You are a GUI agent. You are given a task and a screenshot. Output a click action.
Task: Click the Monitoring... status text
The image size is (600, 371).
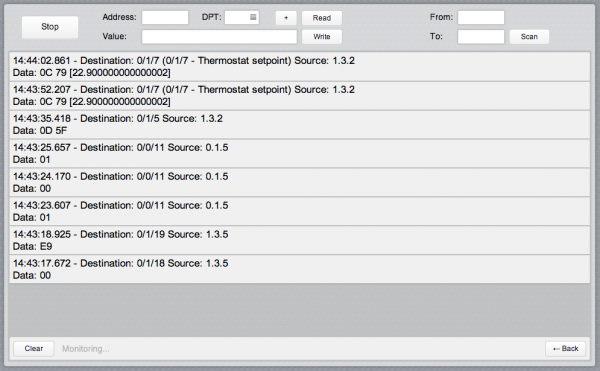click(86, 349)
